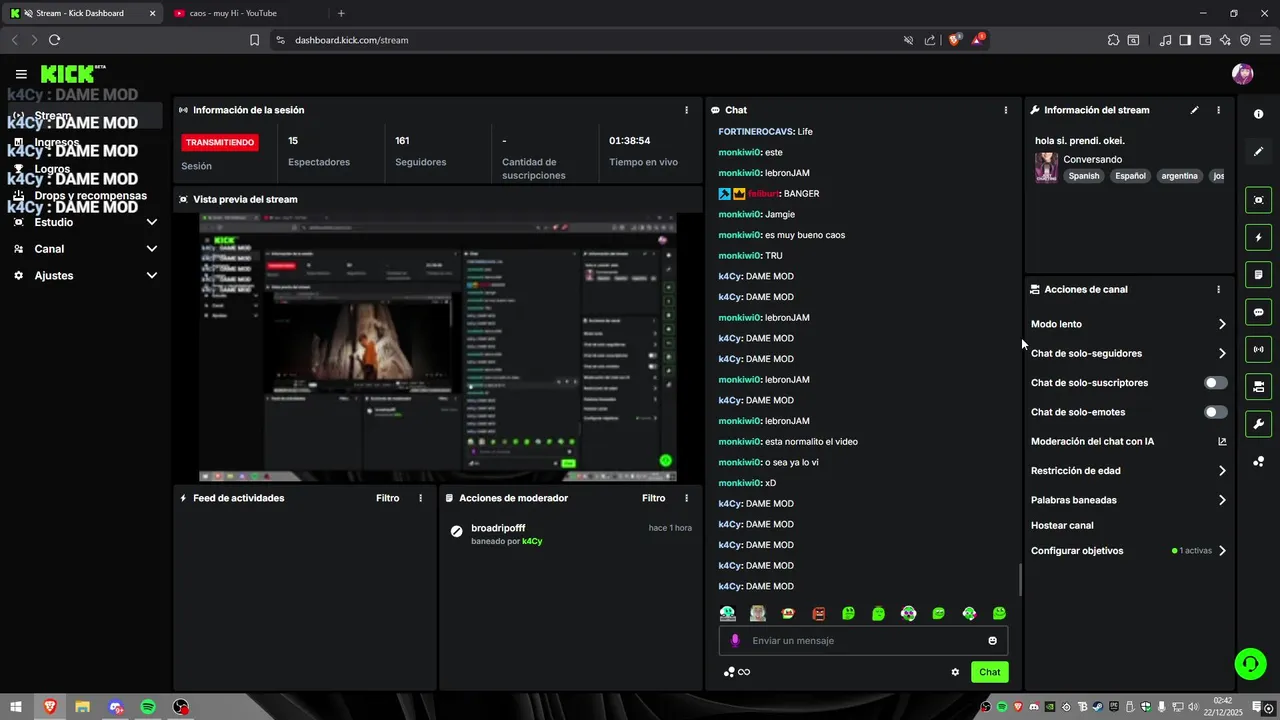The height and width of the screenshot is (720, 1280).
Task: Open chat settings gear icon
Action: [955, 672]
